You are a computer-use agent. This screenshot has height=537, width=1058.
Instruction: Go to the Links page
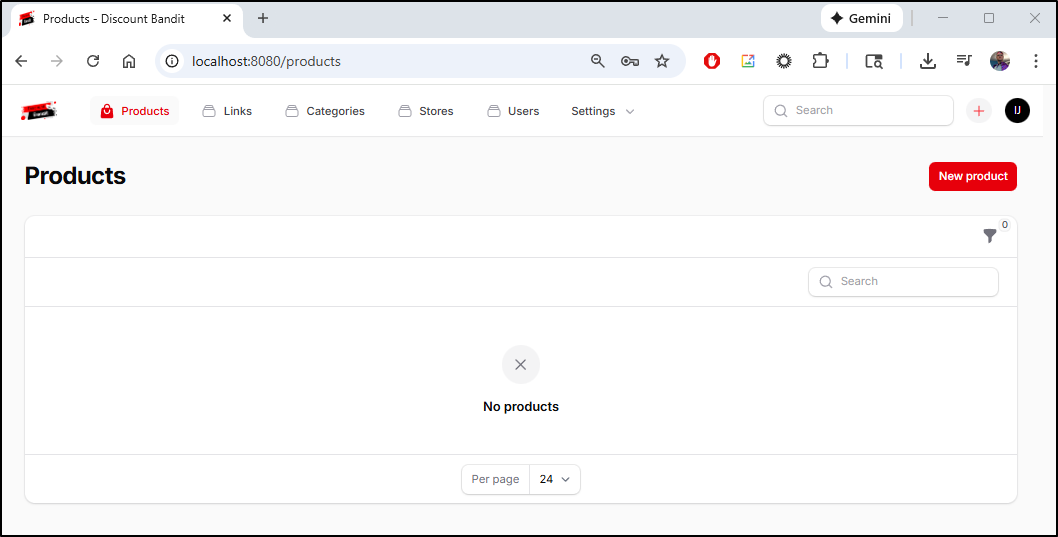(227, 111)
